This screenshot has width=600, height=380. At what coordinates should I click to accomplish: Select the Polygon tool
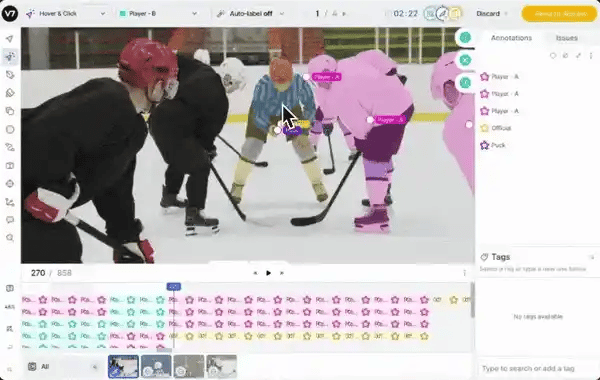point(10,75)
